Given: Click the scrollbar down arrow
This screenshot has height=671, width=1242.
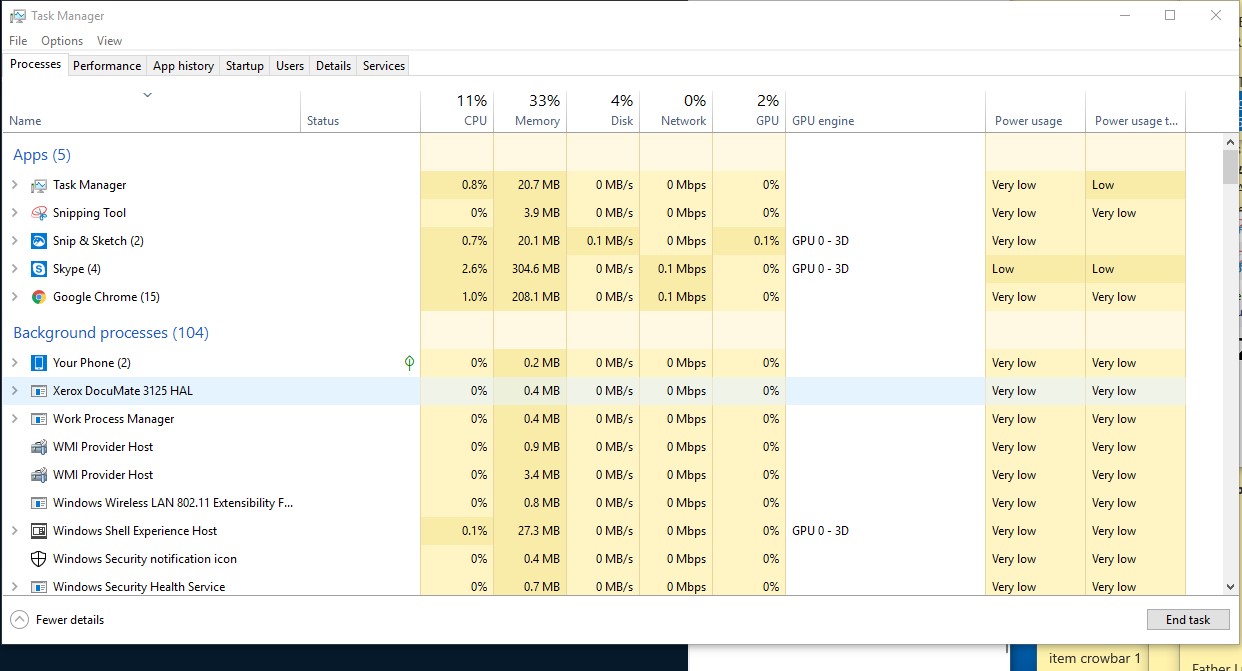Looking at the screenshot, I should [1230, 587].
